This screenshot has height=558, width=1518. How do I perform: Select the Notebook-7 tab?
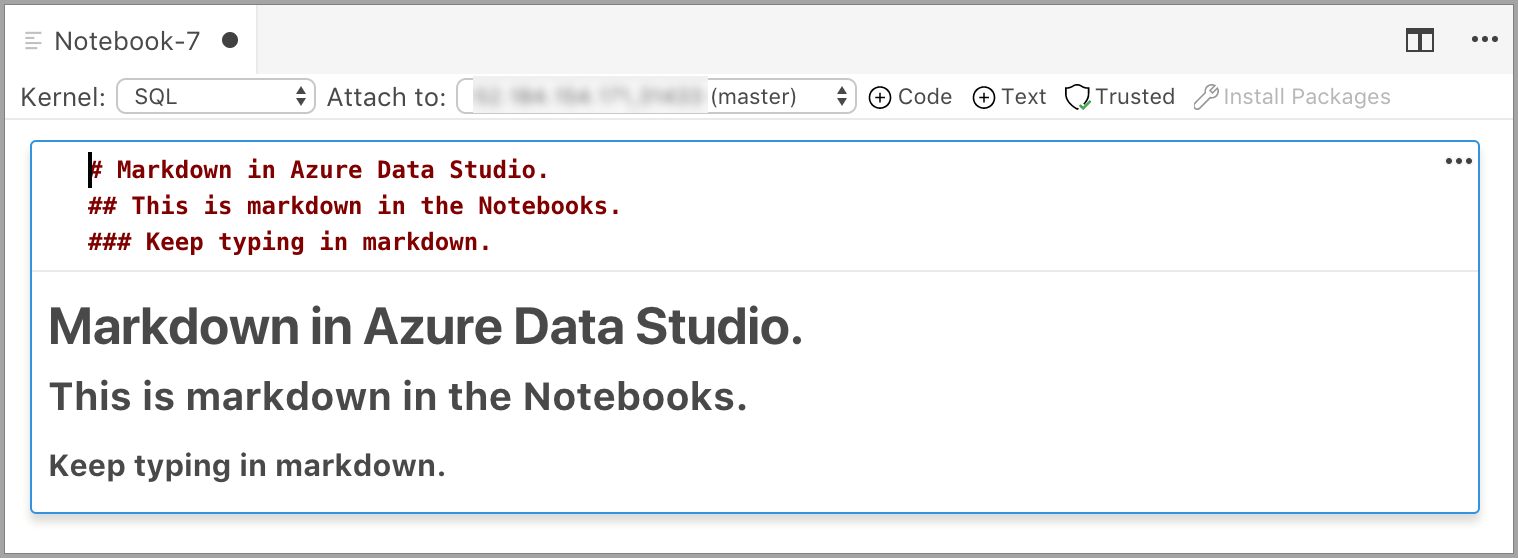click(x=128, y=41)
